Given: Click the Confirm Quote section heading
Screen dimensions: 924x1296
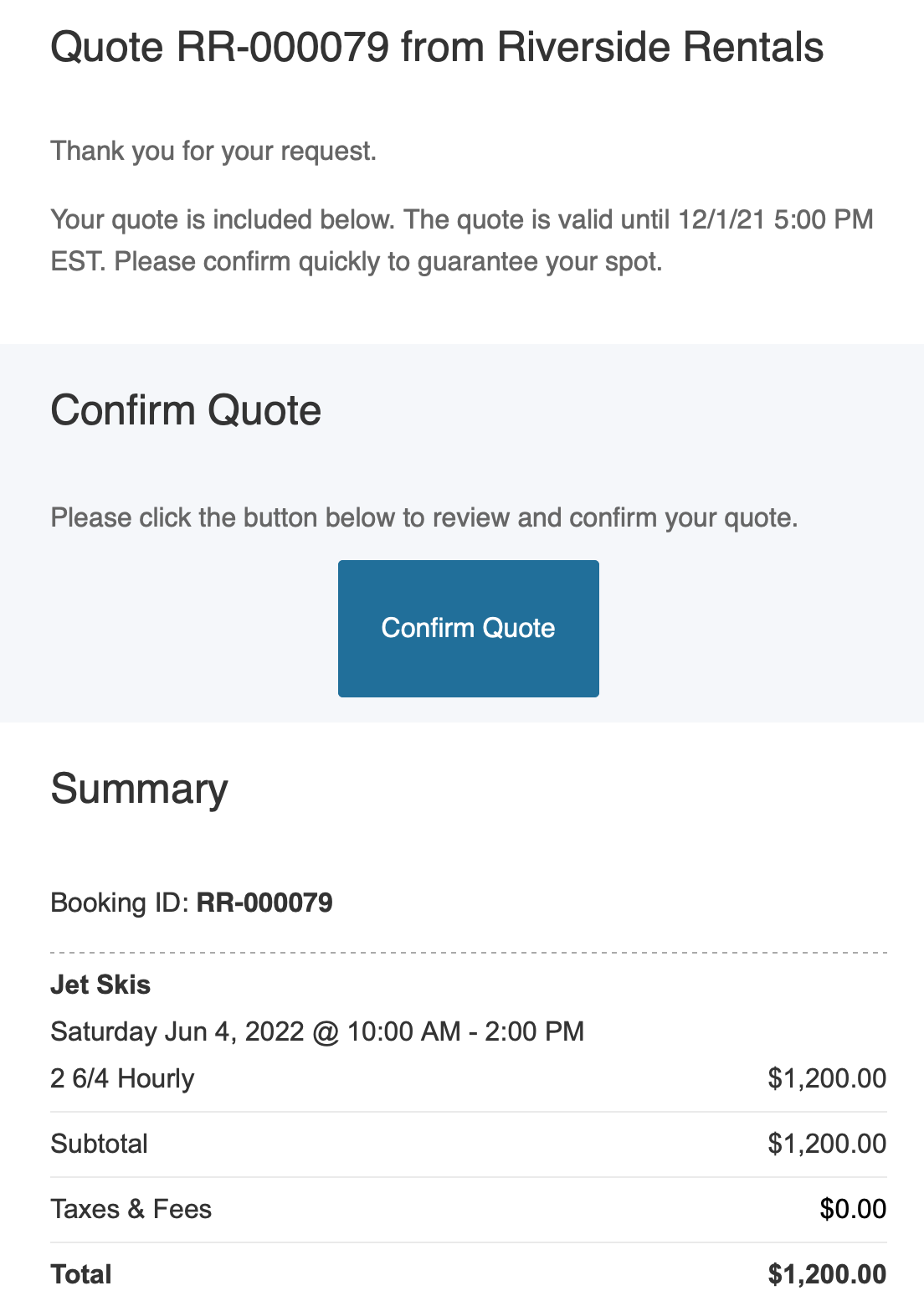Looking at the screenshot, I should click(x=186, y=410).
